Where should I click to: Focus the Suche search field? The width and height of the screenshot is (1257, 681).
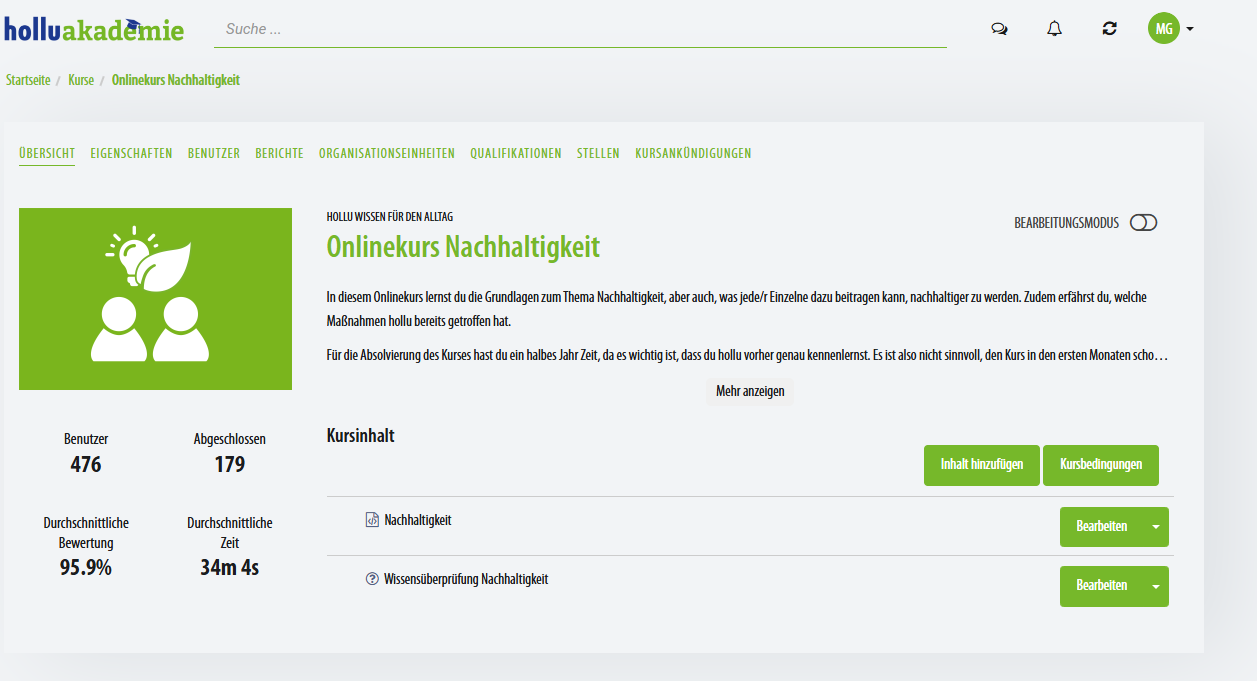[x=580, y=30]
